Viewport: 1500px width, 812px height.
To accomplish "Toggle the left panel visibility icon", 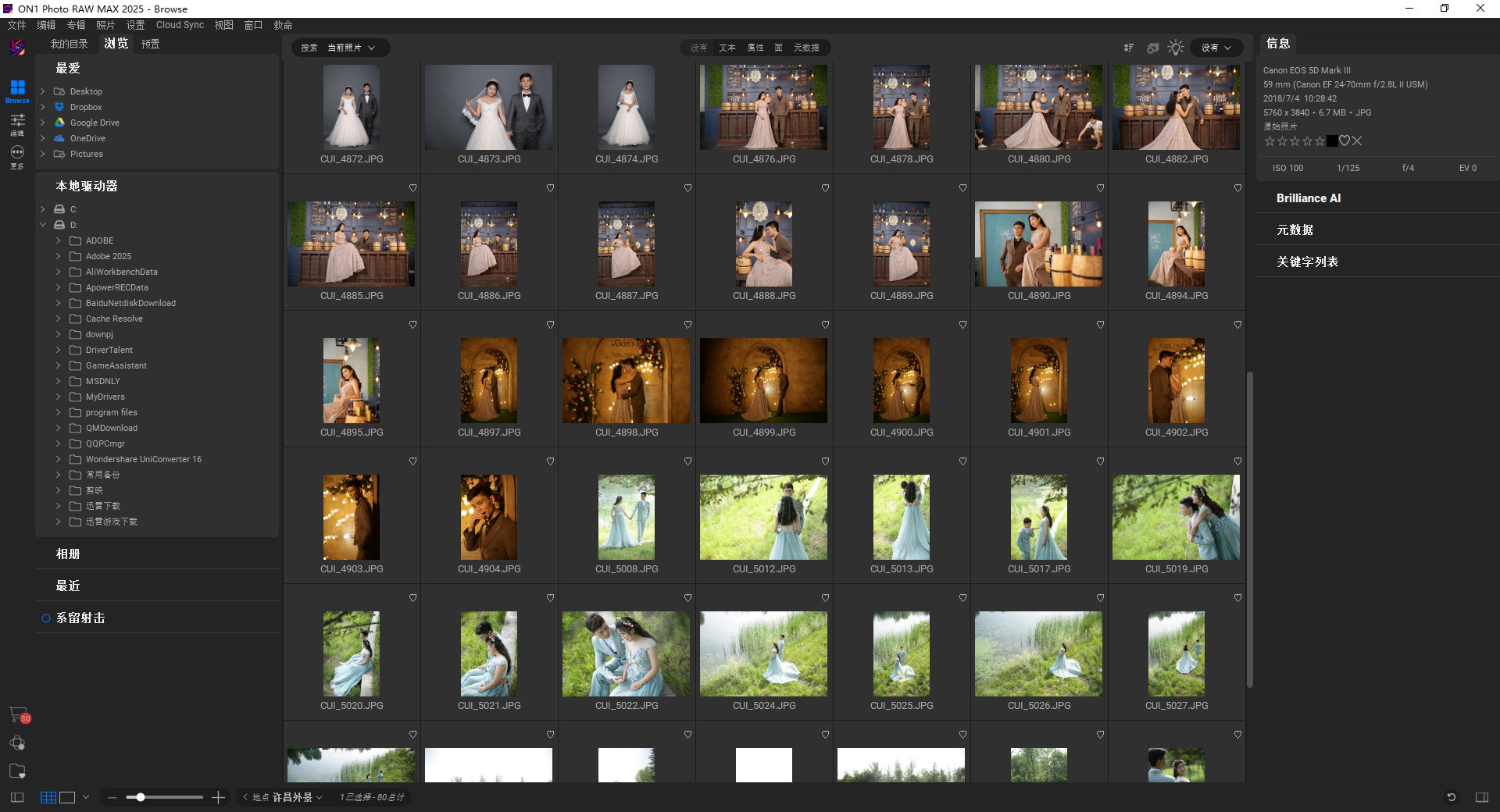I will click(17, 797).
